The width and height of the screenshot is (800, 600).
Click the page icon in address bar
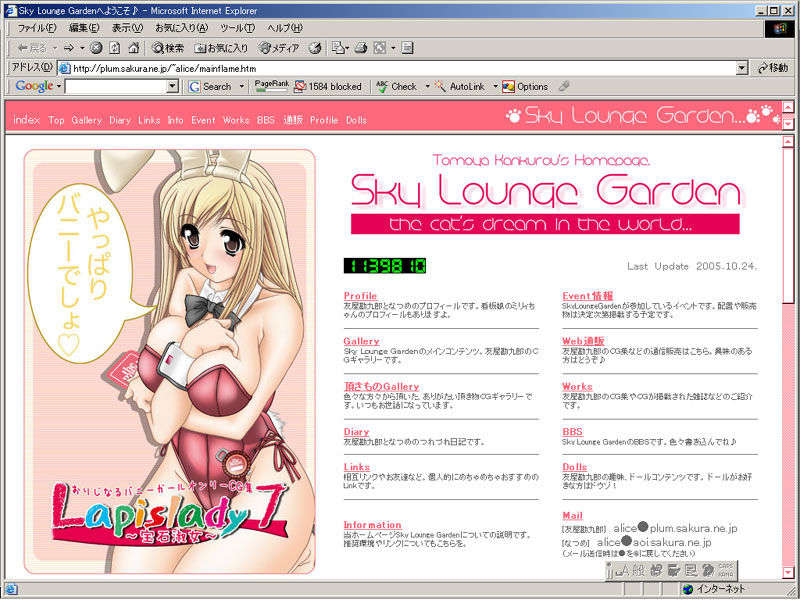tap(64, 68)
